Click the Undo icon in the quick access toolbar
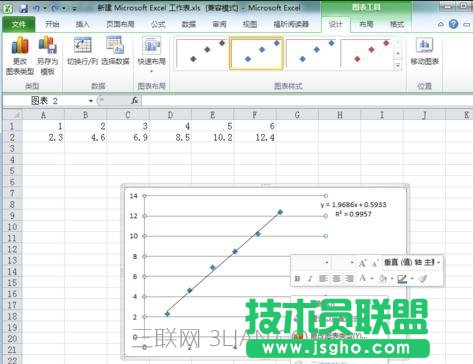Viewport: 473px width, 364px height. click(x=36, y=8)
